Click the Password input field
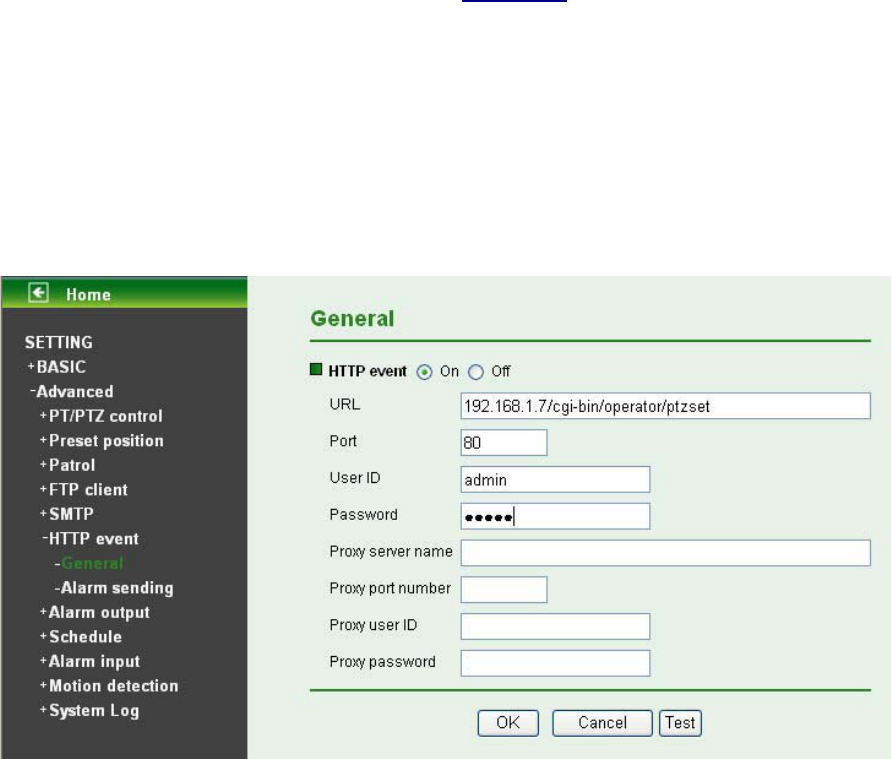892x759 pixels. (555, 516)
